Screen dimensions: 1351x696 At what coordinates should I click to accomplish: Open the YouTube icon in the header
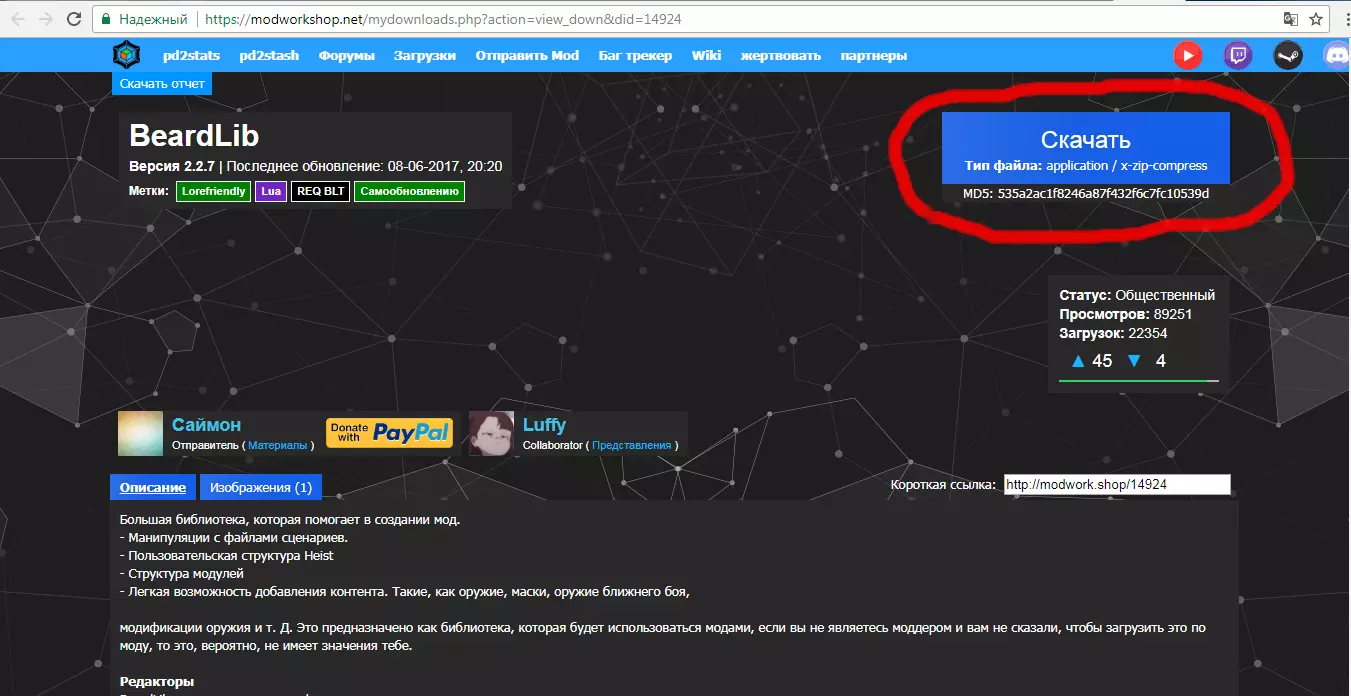pos(1188,56)
